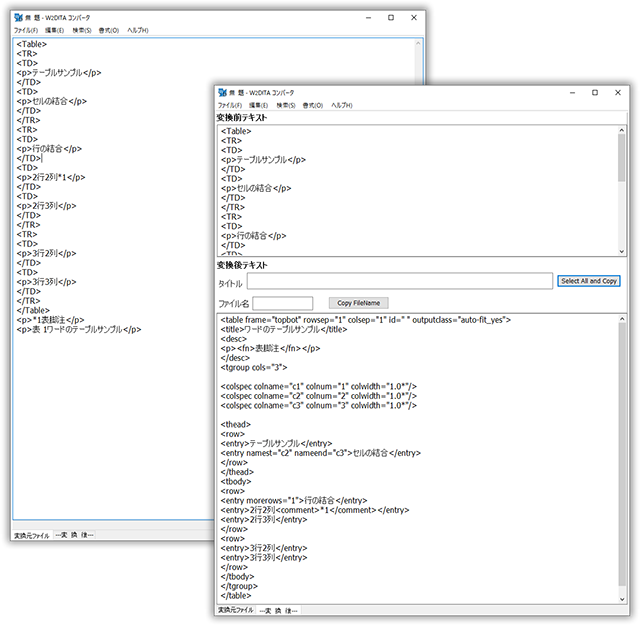Click <p>表 1ワードのテーブルサンプル</p> line
The width and height of the screenshot is (640, 626).
[79, 329]
